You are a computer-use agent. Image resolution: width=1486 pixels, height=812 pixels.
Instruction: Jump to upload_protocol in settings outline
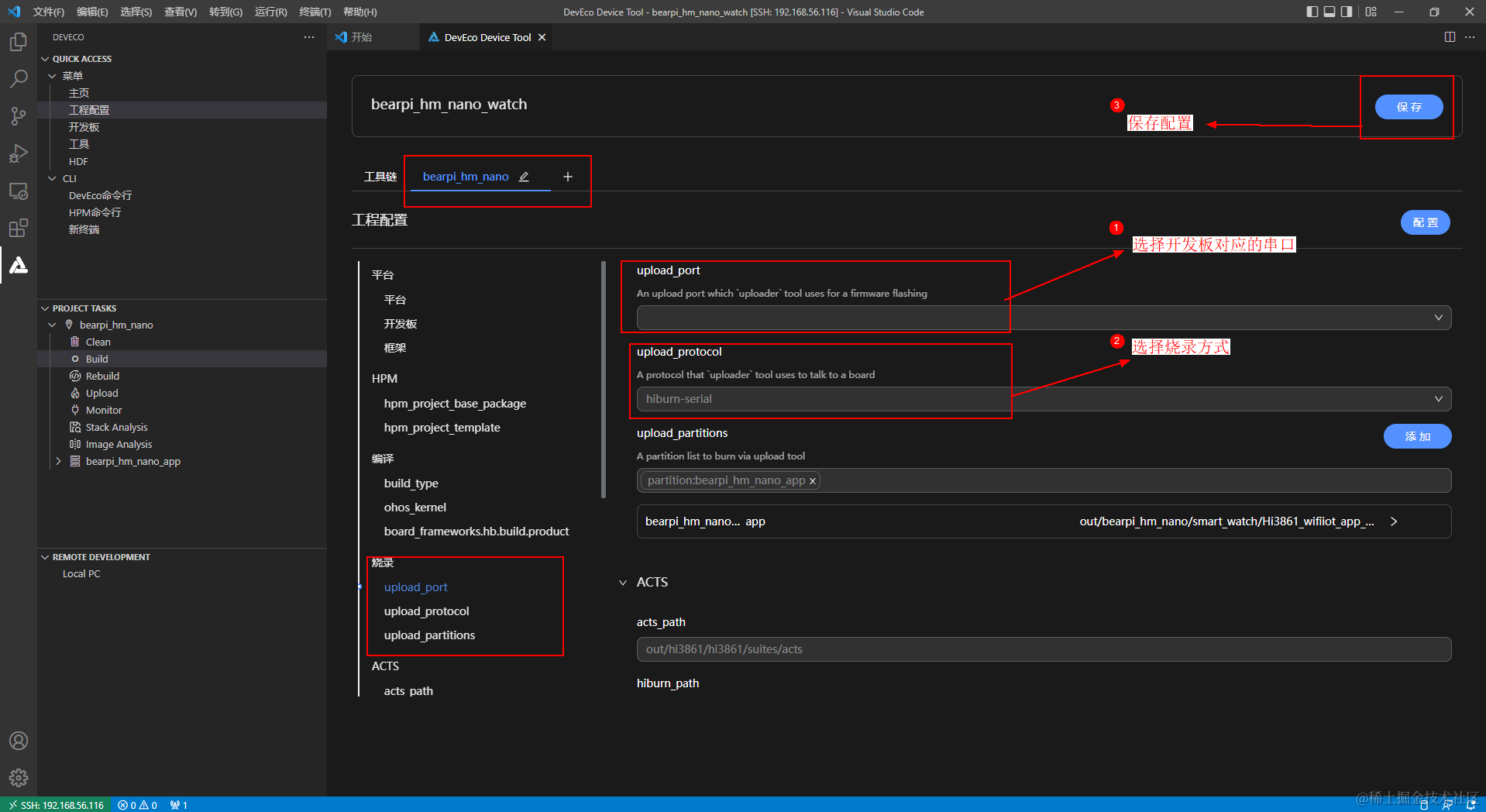426,611
